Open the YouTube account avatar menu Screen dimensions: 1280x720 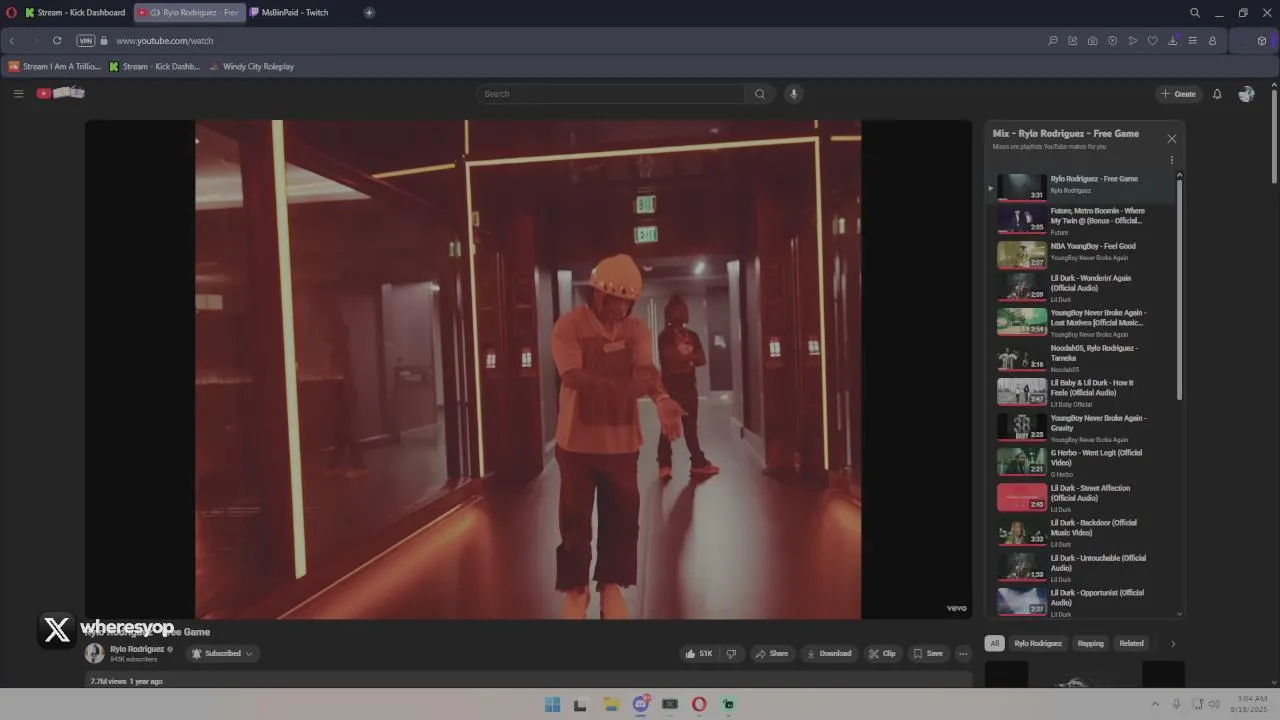[1246, 94]
